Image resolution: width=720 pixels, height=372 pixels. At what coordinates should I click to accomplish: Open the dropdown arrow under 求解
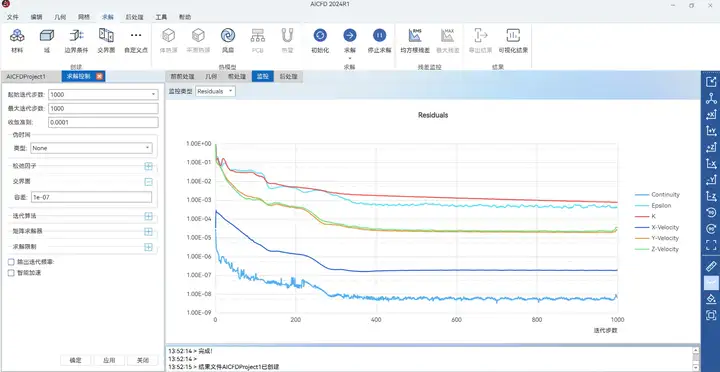pos(349,58)
